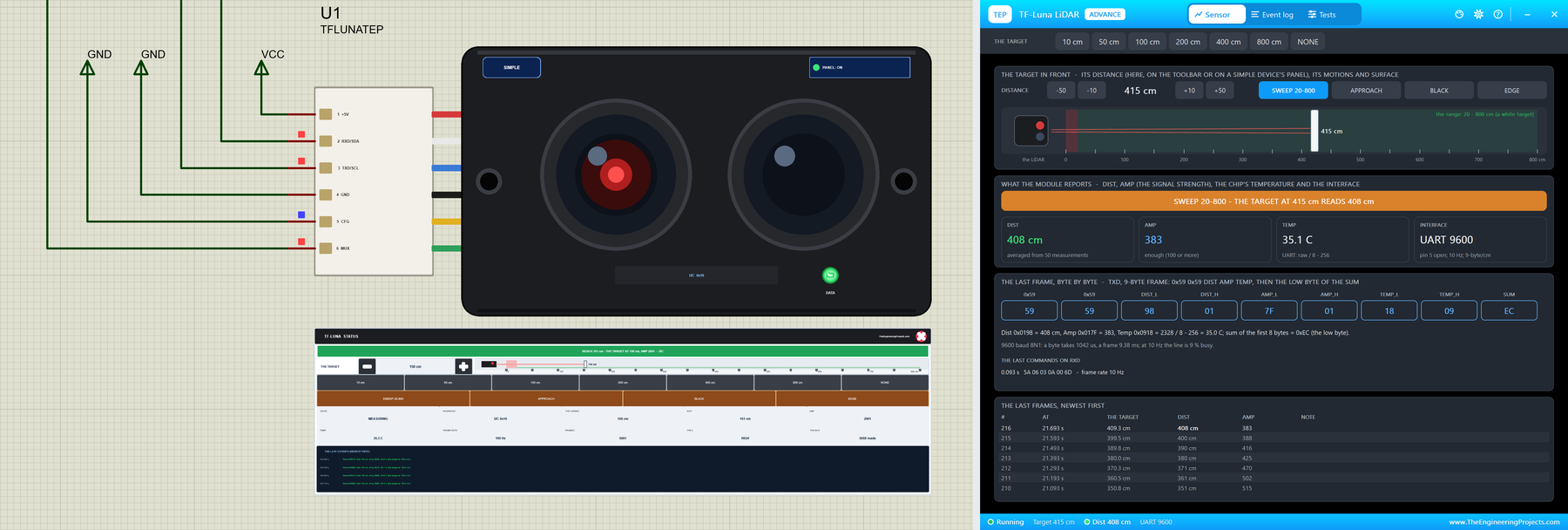Select frame row 212 in last frames

pyautogui.click(x=1274, y=468)
